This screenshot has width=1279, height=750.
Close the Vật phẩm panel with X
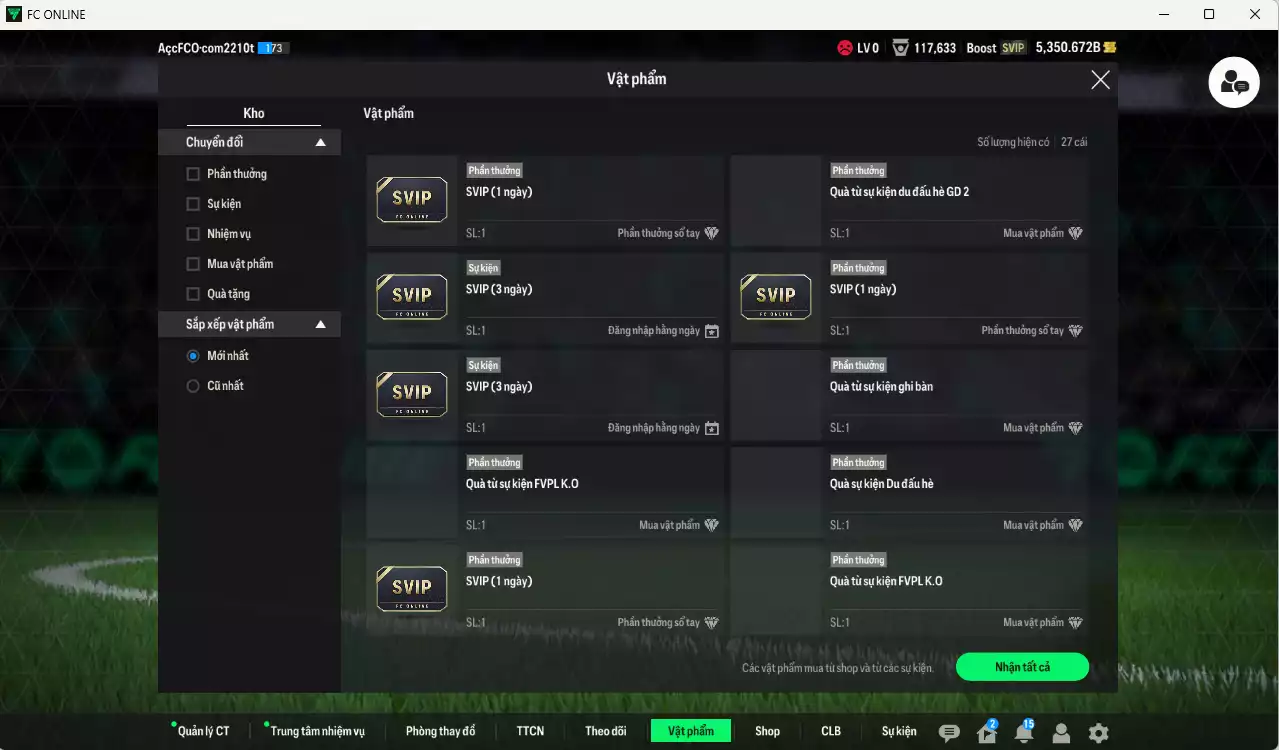(1100, 80)
